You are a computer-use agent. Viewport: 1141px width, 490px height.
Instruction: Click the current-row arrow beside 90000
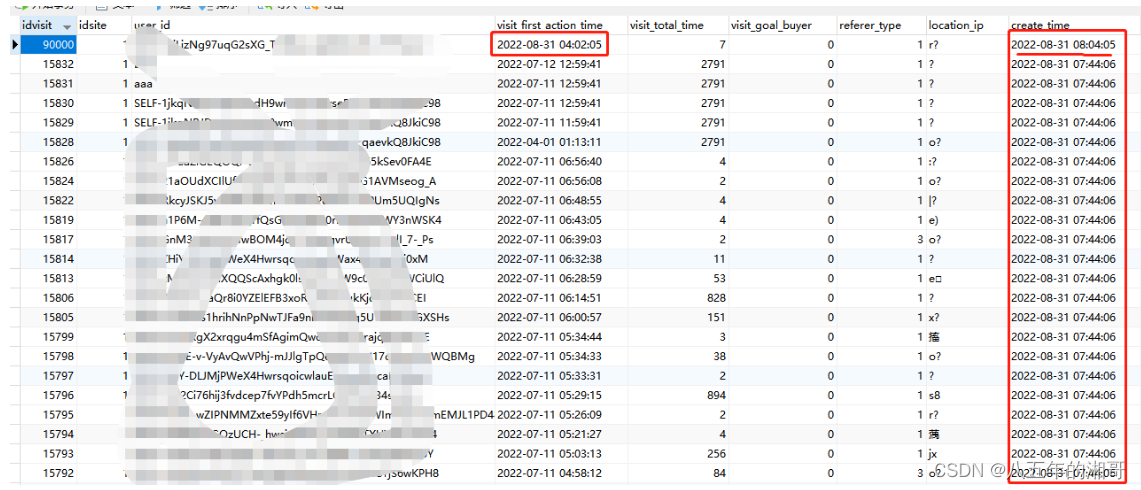(13, 44)
